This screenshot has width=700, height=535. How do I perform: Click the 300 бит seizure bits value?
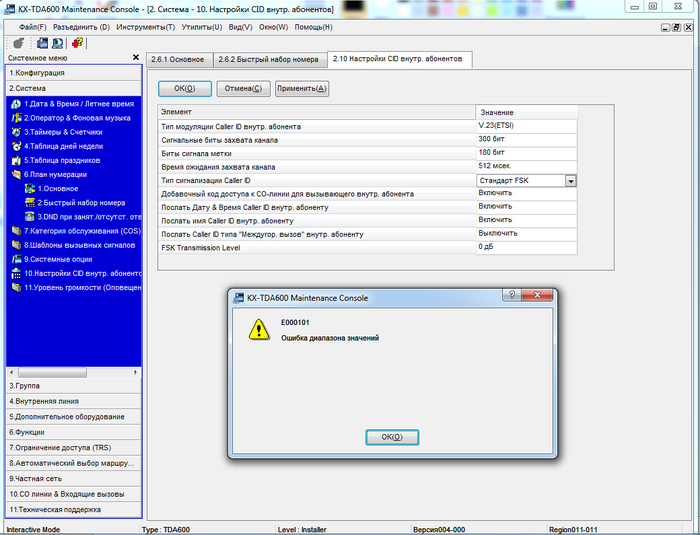coord(526,140)
